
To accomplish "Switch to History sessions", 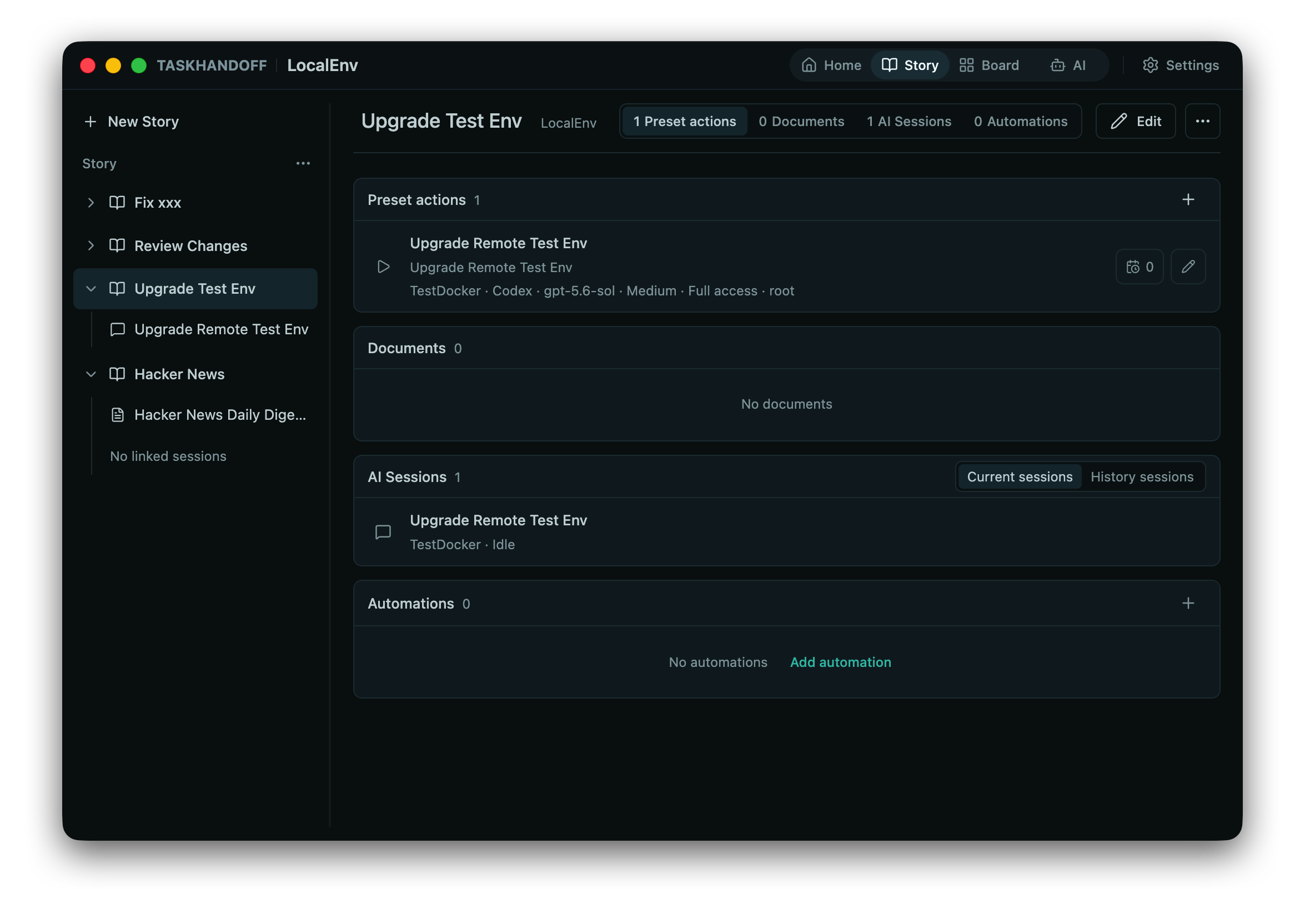I will 1141,476.
